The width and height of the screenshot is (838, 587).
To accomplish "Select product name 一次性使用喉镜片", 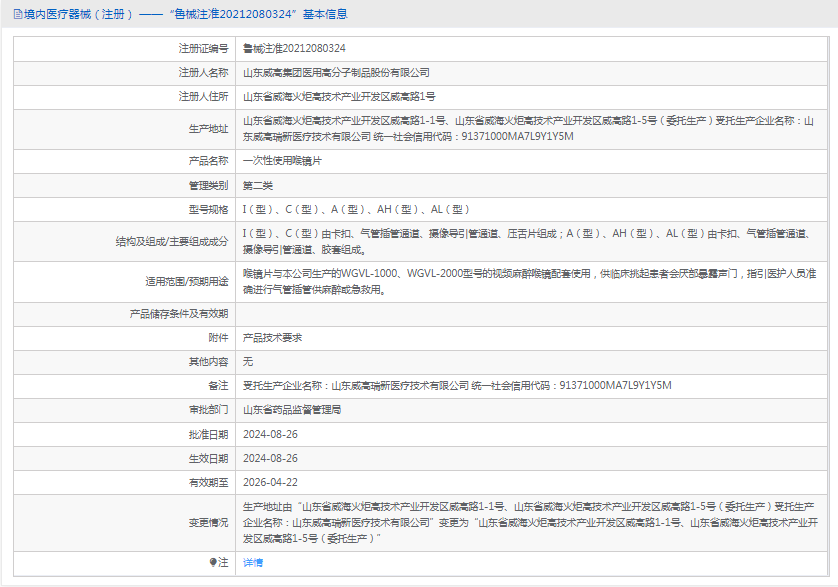I will pos(282,161).
